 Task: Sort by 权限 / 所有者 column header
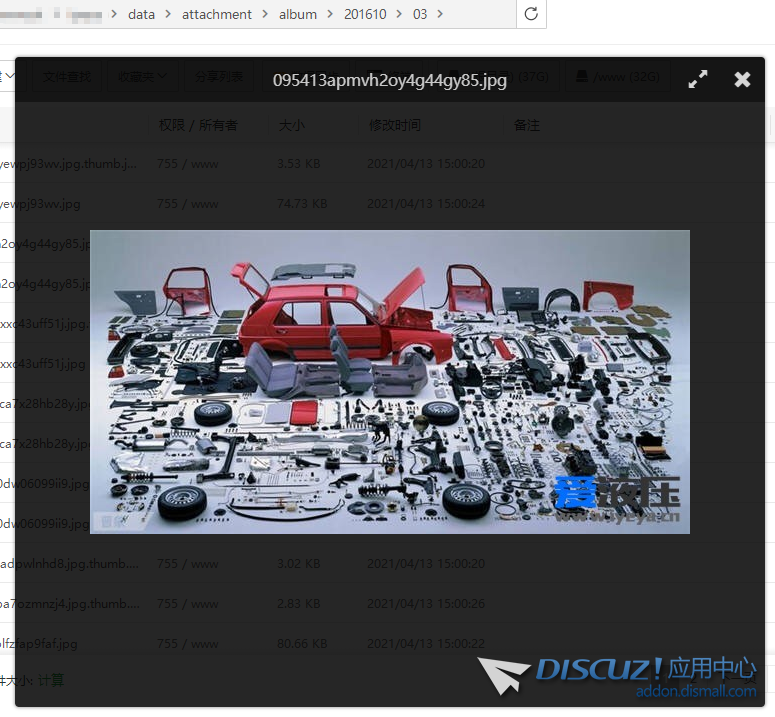pos(198,125)
